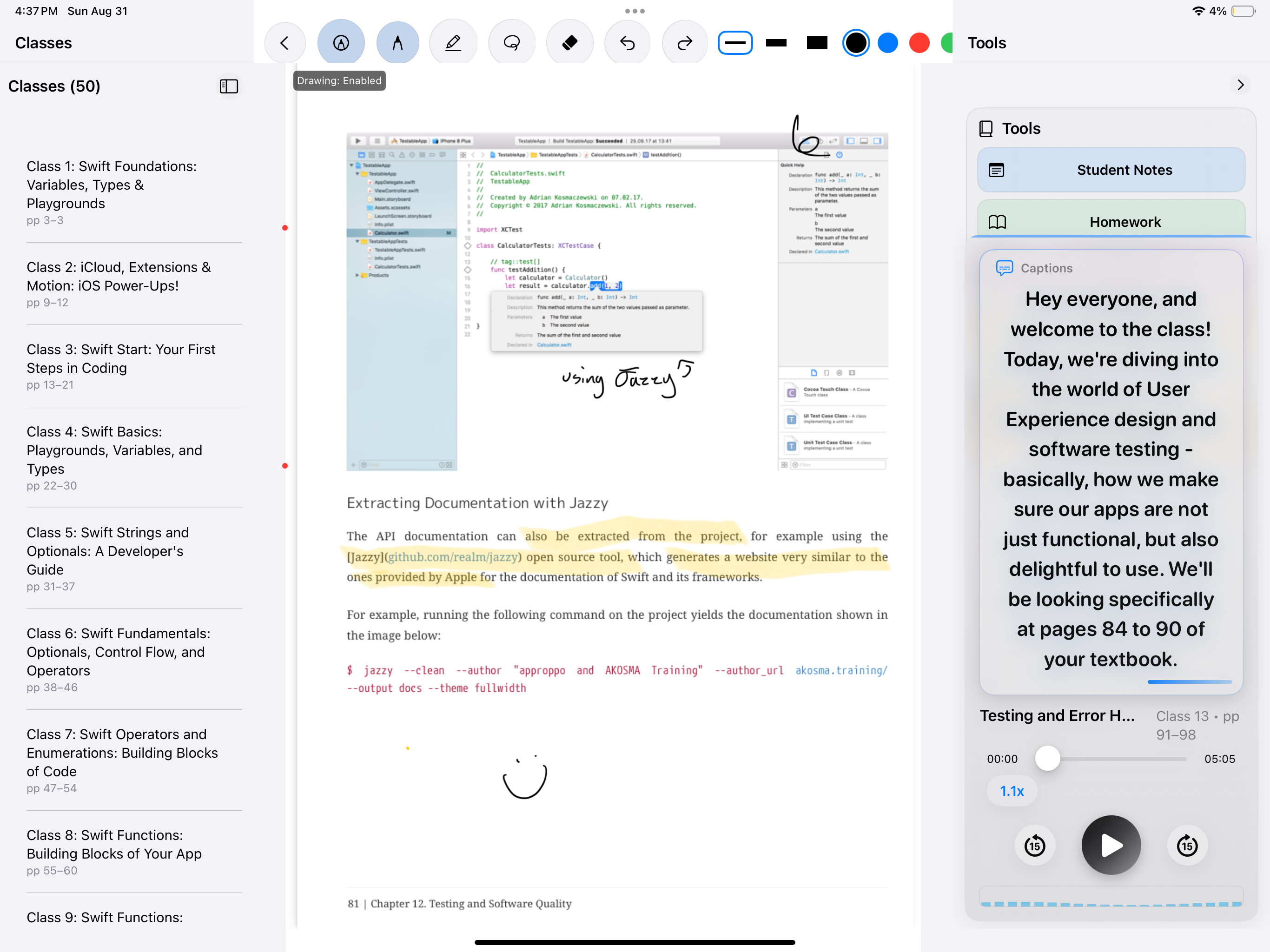Select the eraser tool

[x=569, y=43]
